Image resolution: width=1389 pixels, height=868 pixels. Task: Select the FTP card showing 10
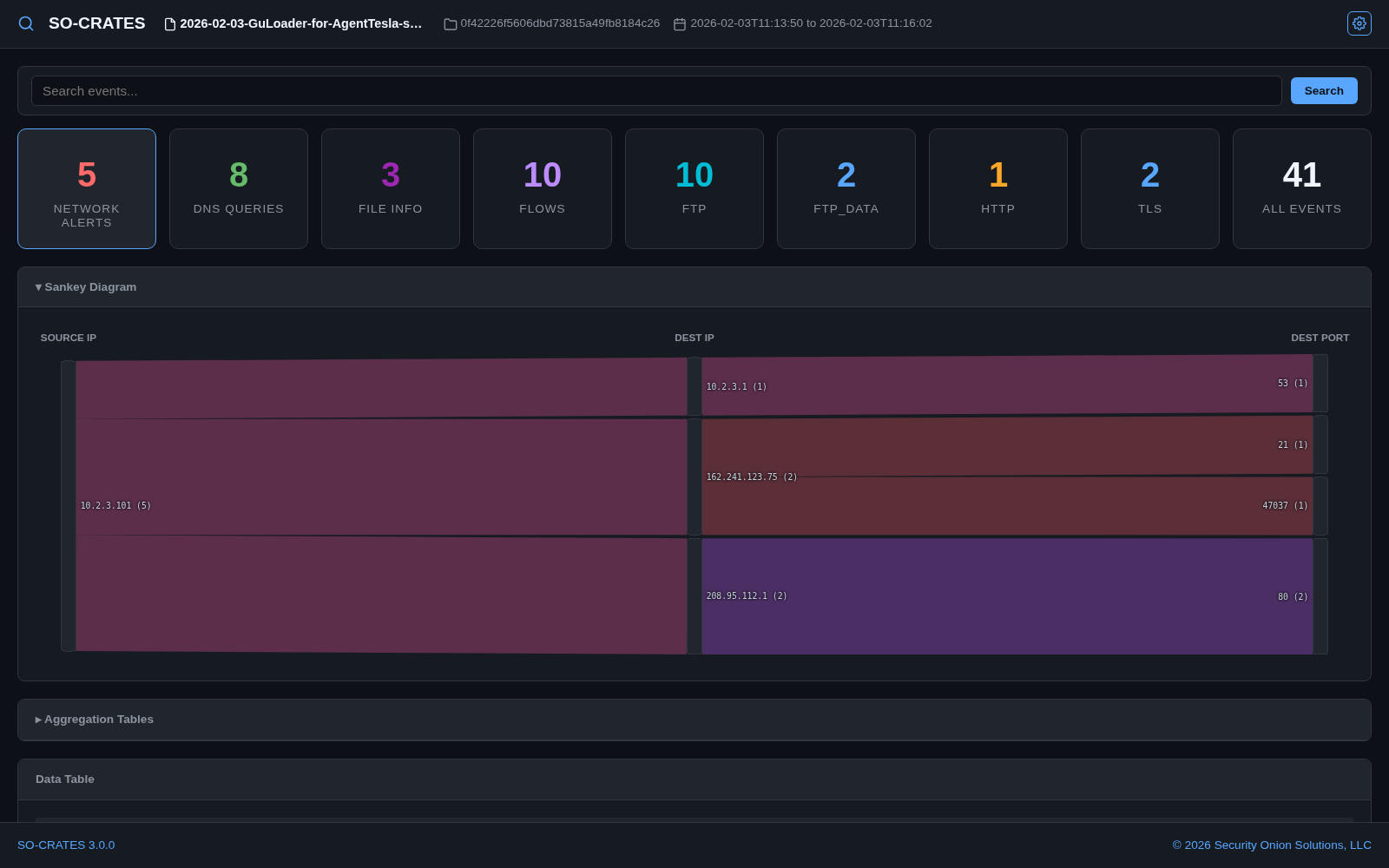694,188
